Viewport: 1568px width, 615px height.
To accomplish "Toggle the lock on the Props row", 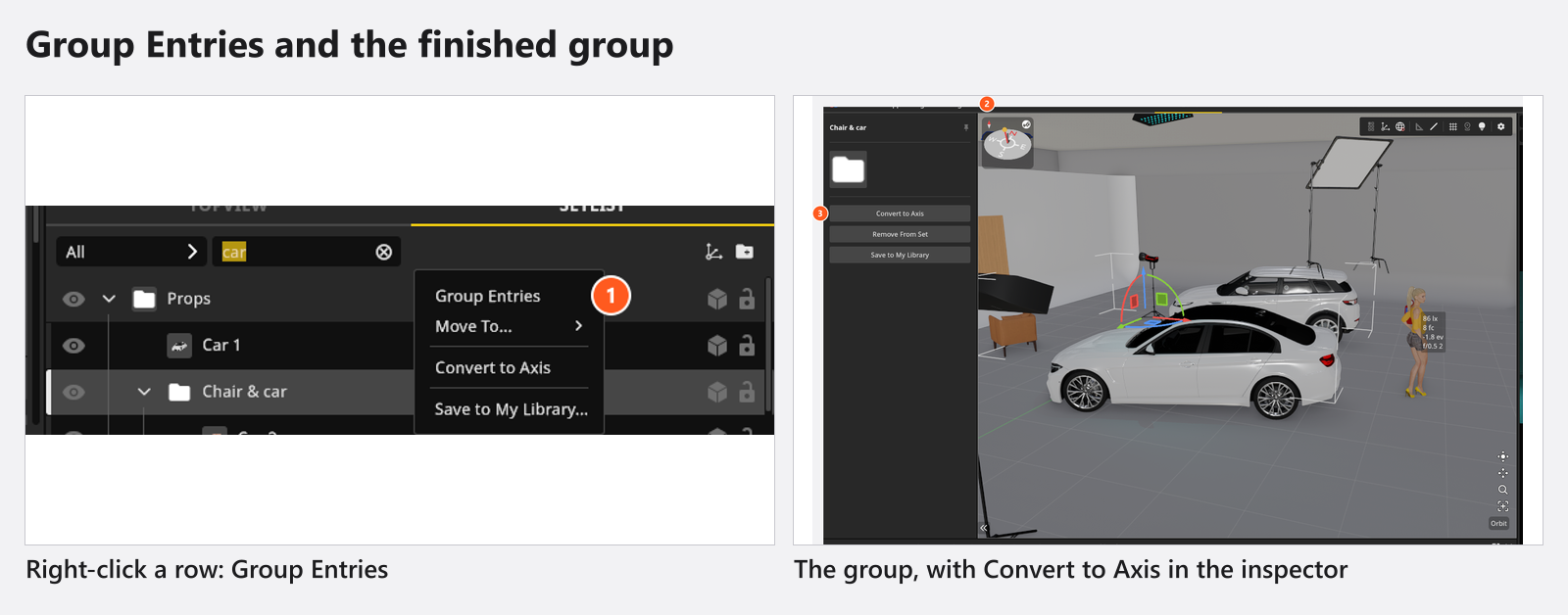I will [747, 299].
